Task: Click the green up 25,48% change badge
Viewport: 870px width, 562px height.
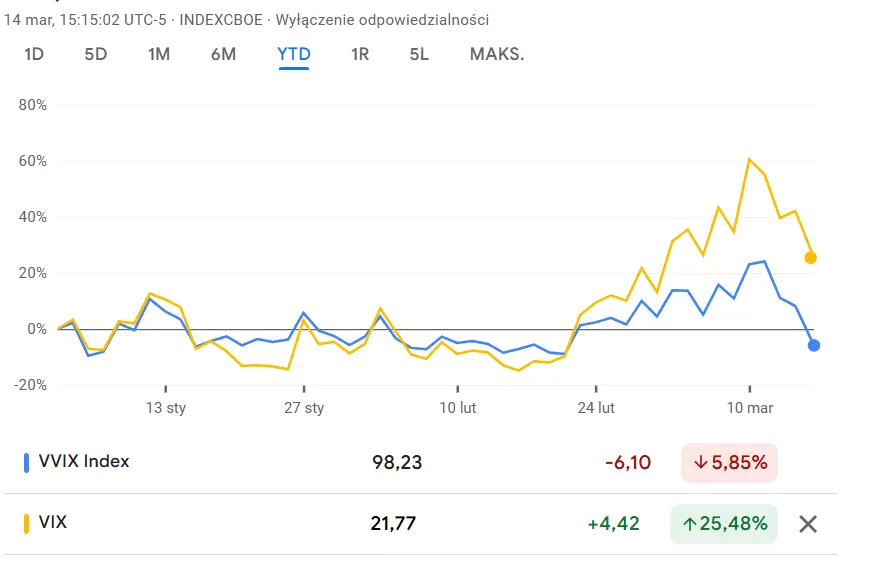Action: coord(724,523)
